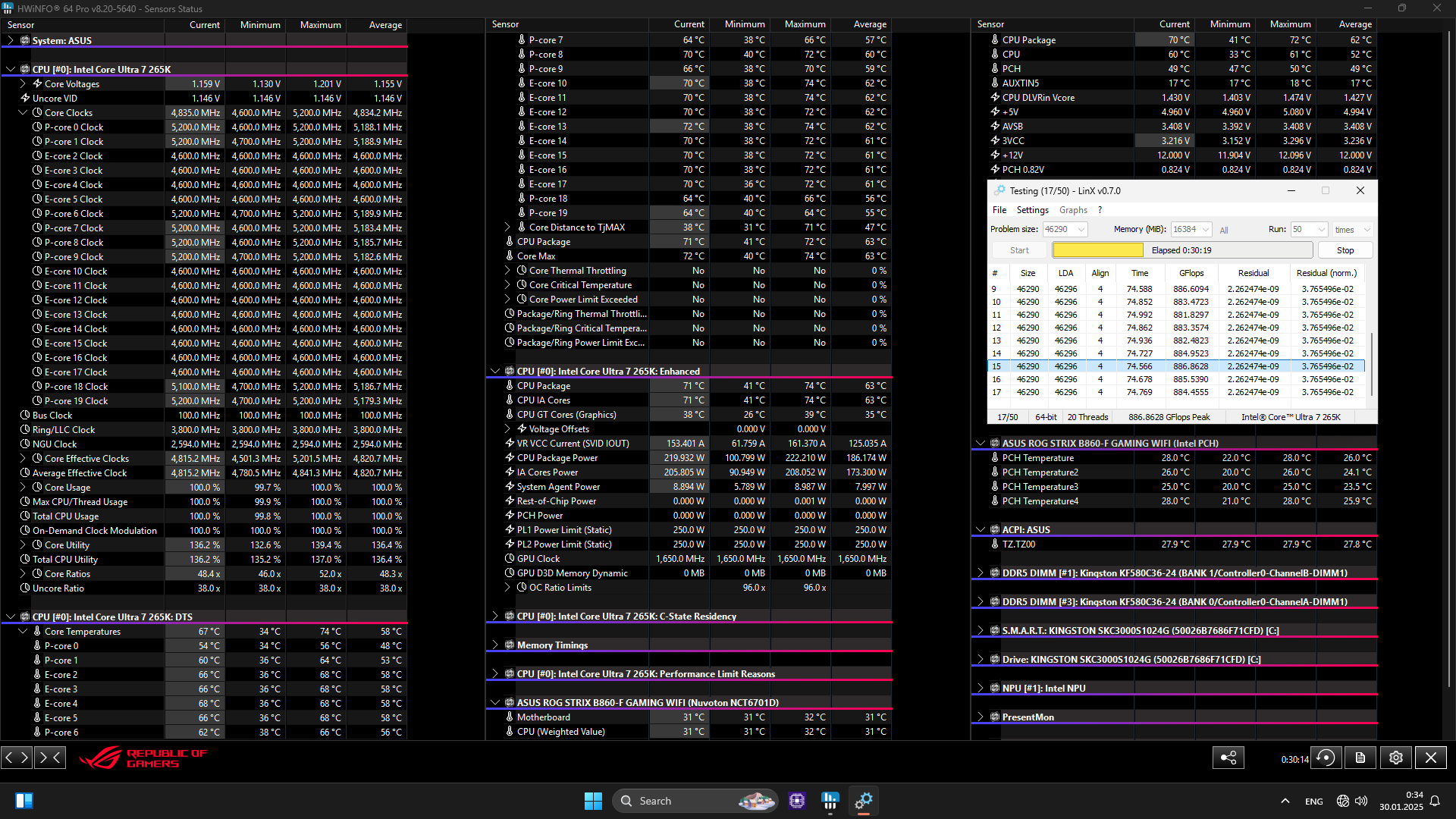This screenshot has width=1456, height=819.
Task: Open the Problem size dropdown in LinX
Action: click(1081, 229)
